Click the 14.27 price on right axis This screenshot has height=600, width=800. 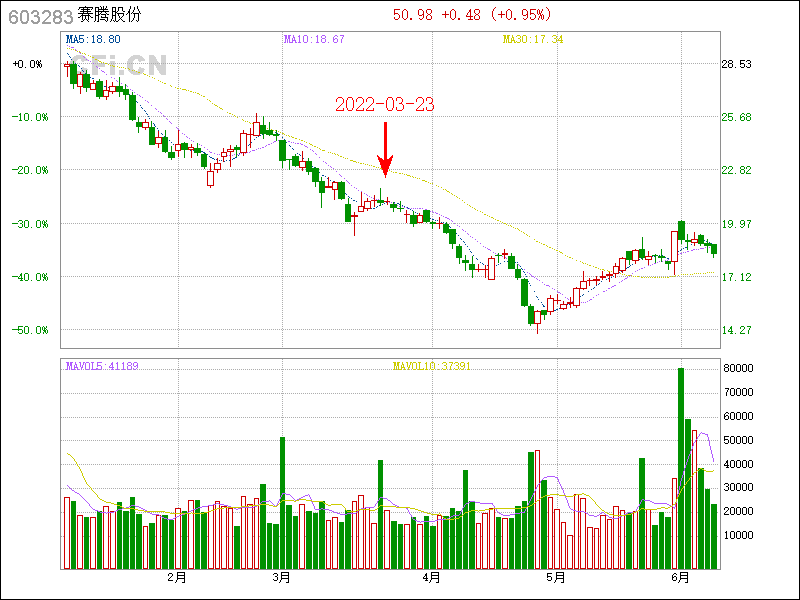coord(737,330)
